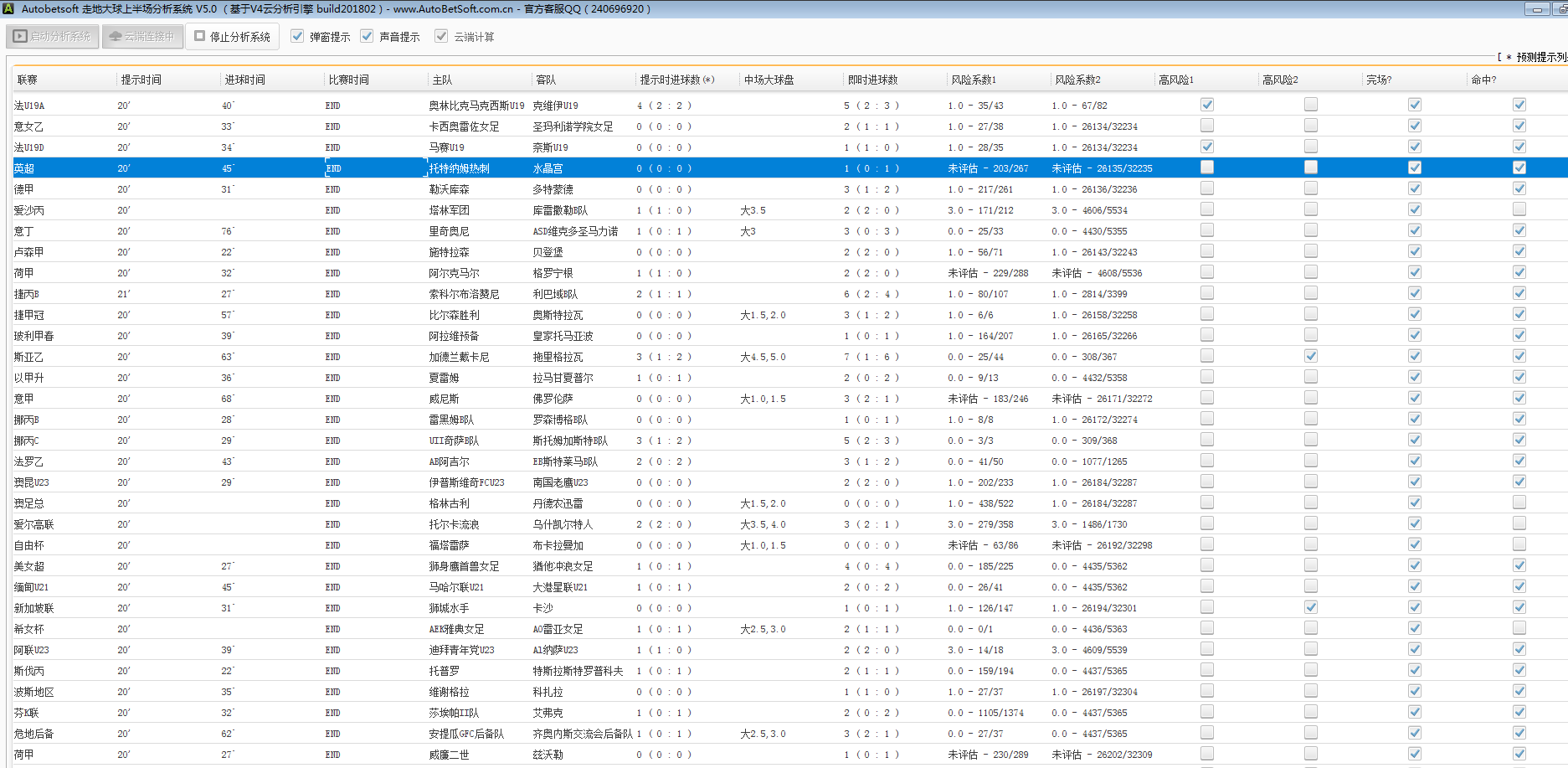Click the cloud icon on 云端连接中 button
The width and height of the screenshot is (1568, 768).
(116, 37)
